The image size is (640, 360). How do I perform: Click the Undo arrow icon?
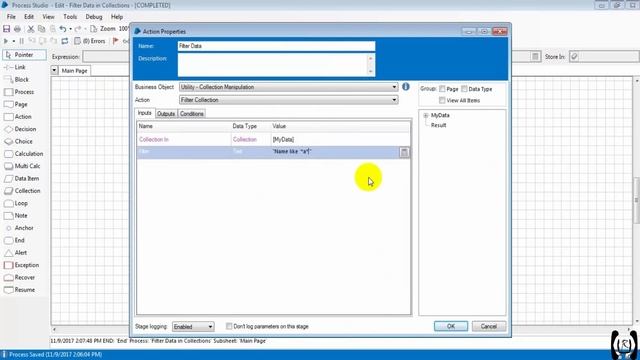point(62,29)
